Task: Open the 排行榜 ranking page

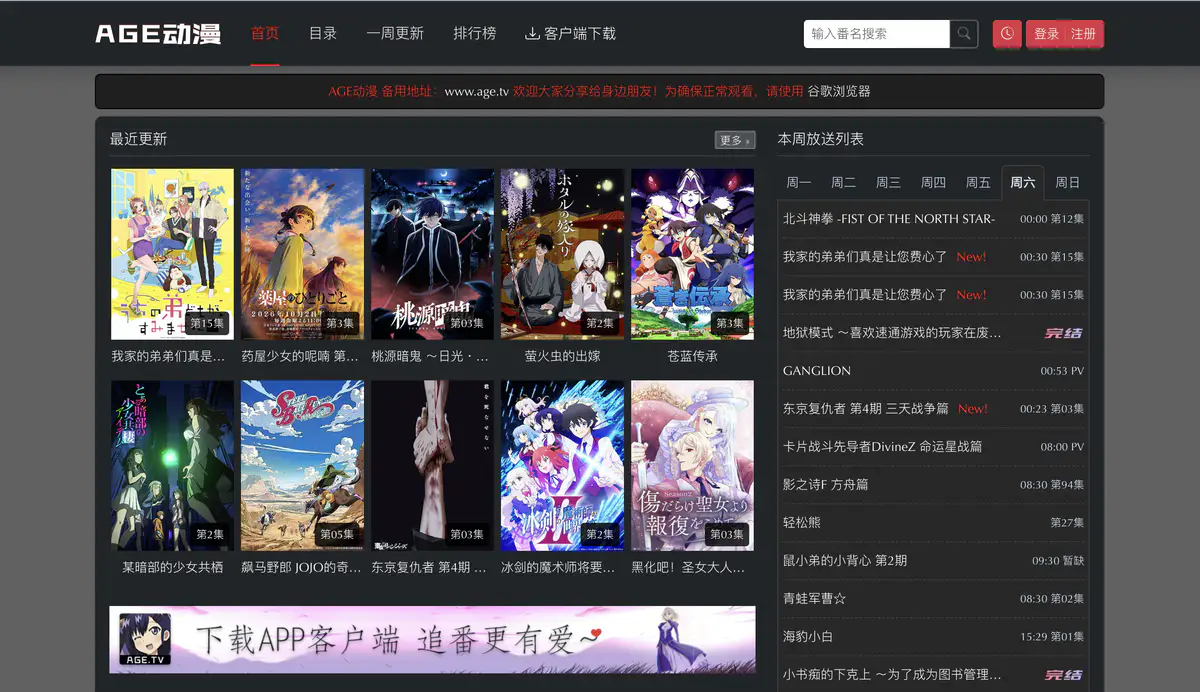Action: pos(474,33)
